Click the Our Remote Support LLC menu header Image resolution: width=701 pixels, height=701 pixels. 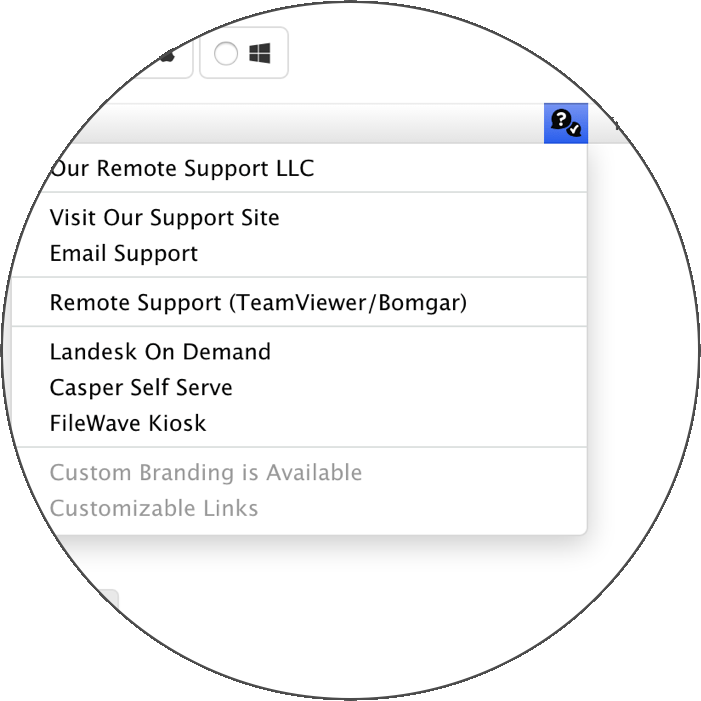[x=182, y=169]
